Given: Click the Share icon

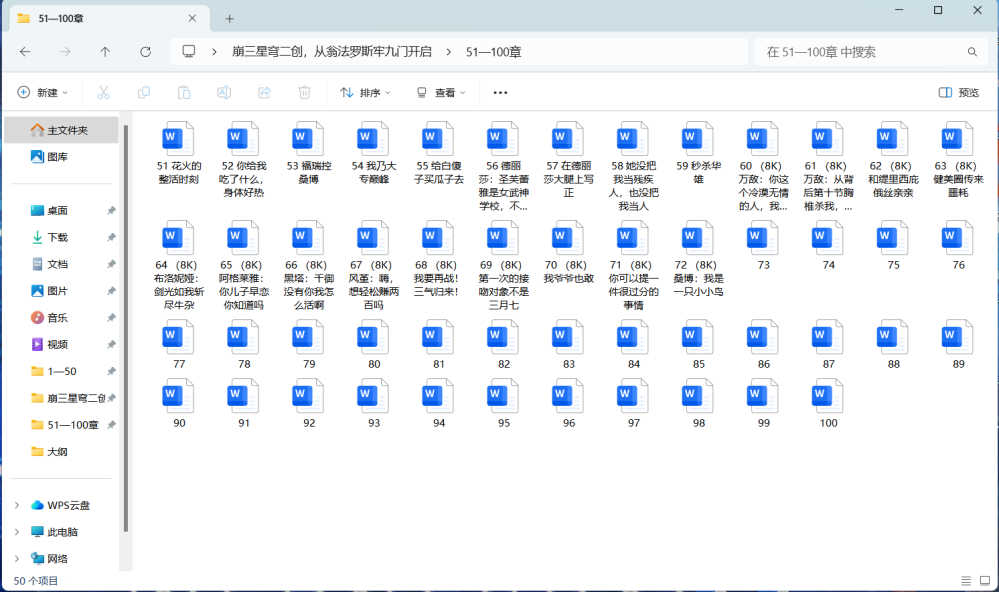Looking at the screenshot, I should click(x=264, y=92).
